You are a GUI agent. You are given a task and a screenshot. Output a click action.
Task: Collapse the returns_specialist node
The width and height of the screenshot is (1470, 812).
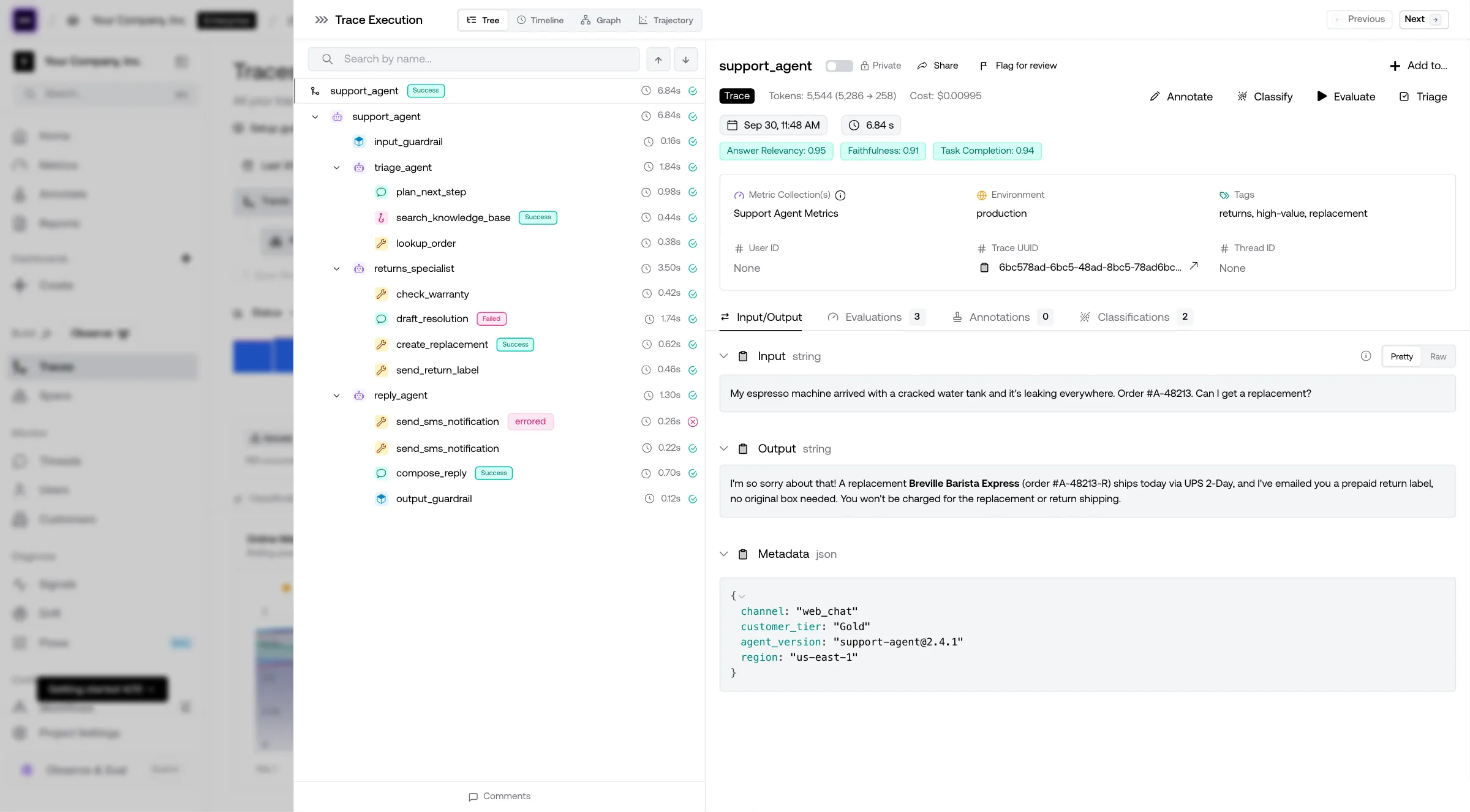[x=336, y=269]
